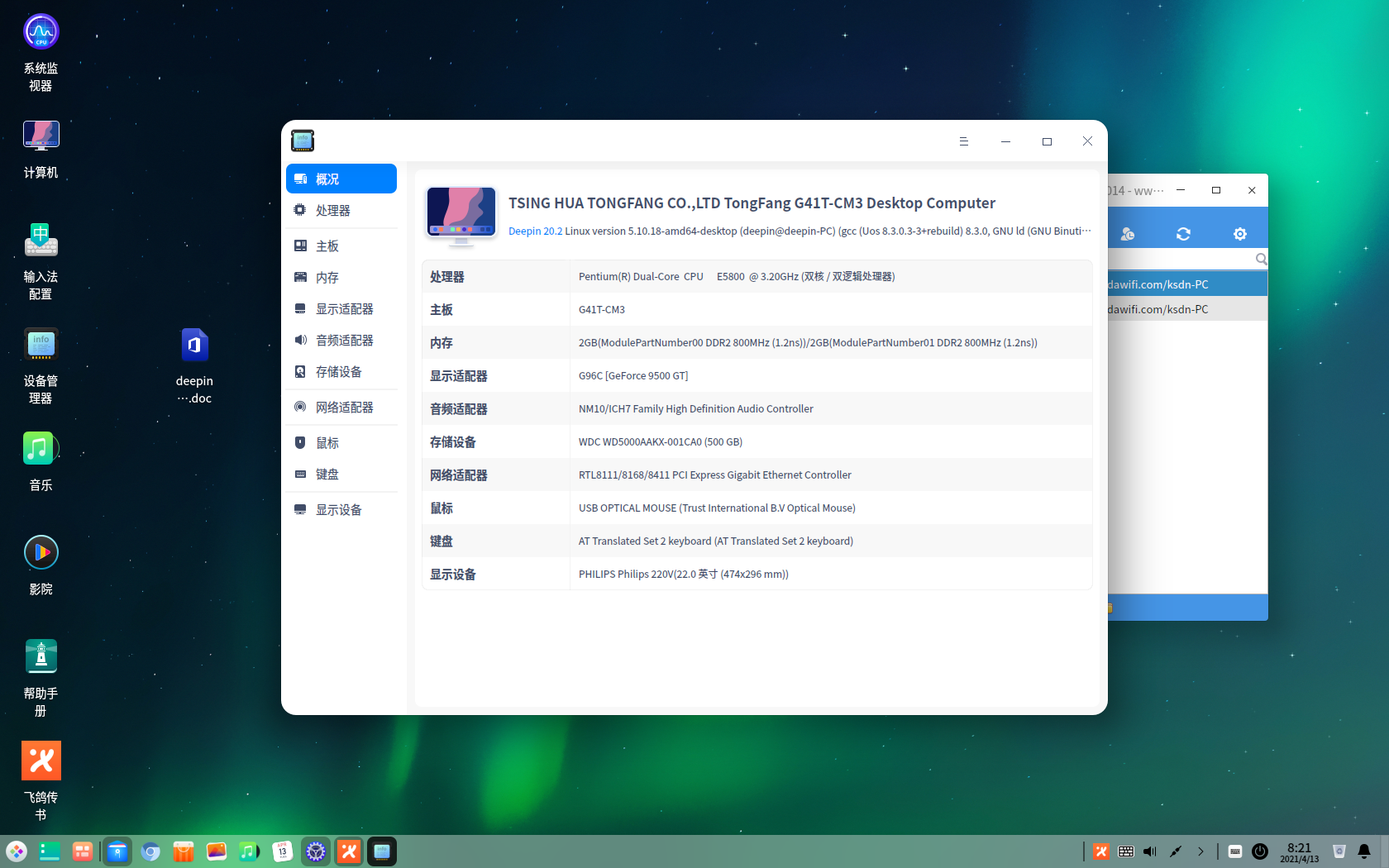Select the PHILIPS 220V display value
The height and width of the screenshot is (868, 1389).
click(x=684, y=574)
